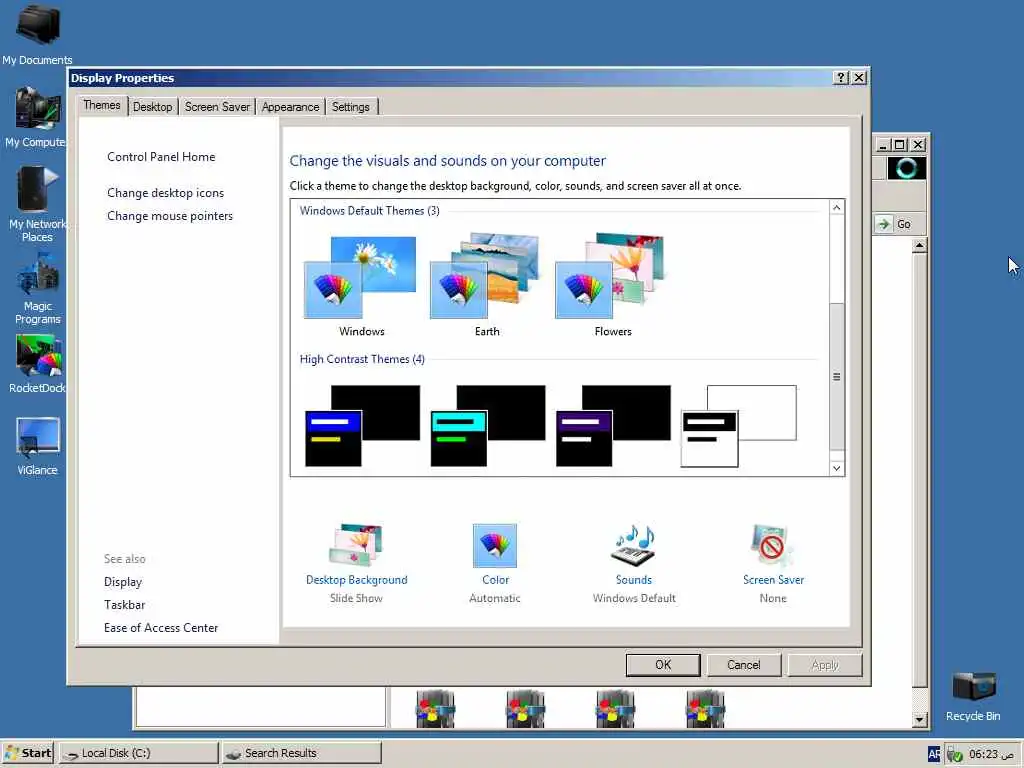Switch to Local Disk (C:) taskbar button
This screenshot has width=1024, height=768.
(138, 753)
